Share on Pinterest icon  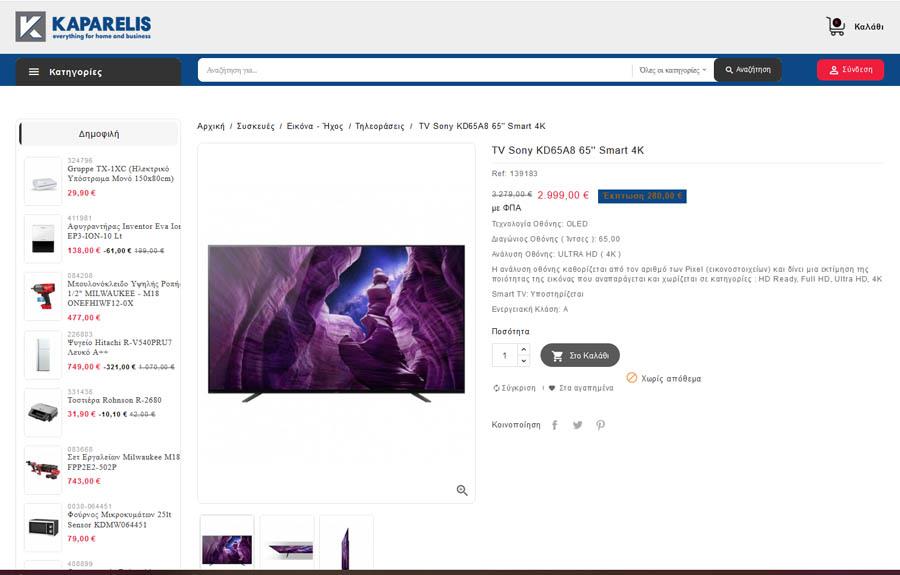600,425
